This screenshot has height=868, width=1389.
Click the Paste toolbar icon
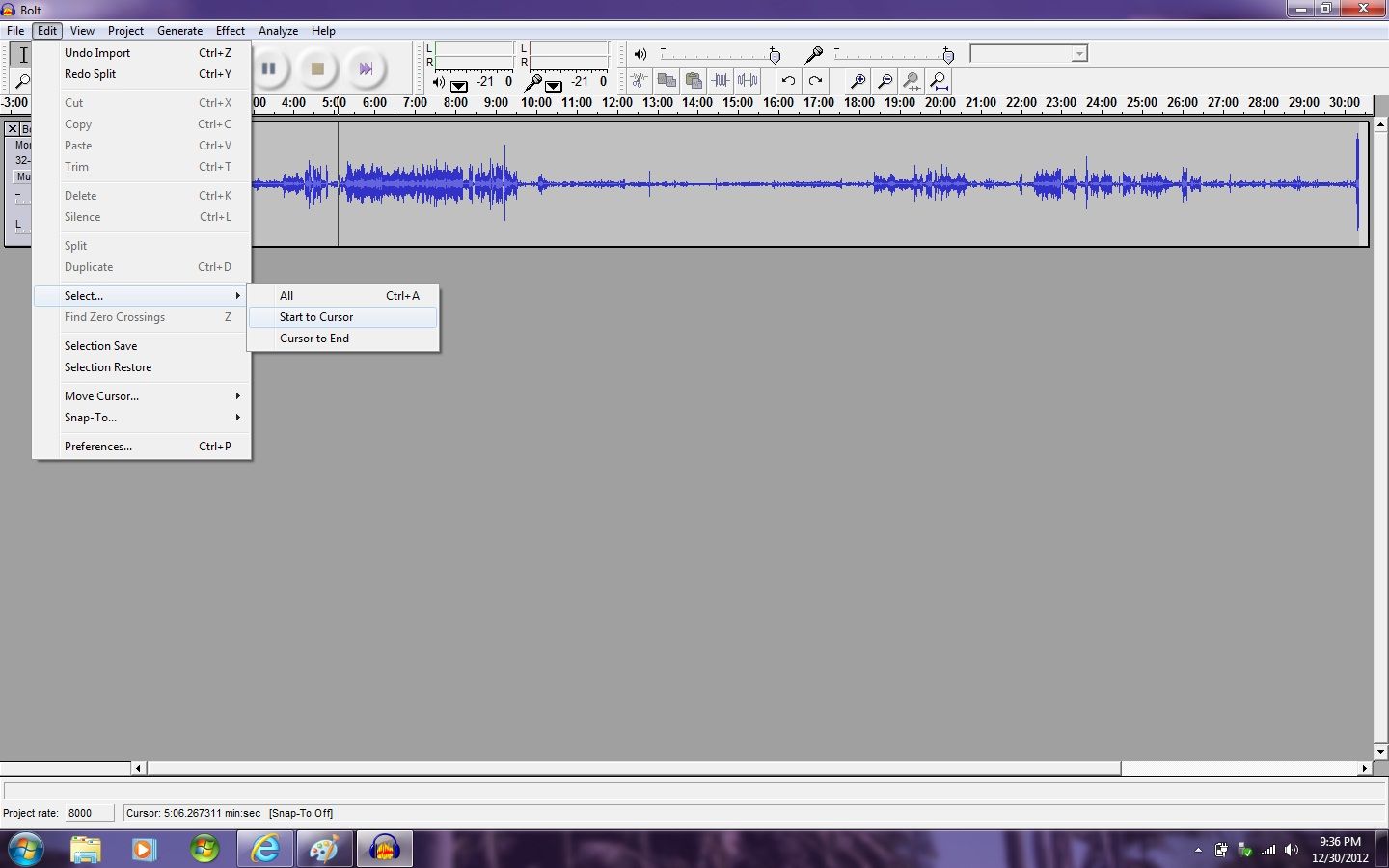[694, 80]
